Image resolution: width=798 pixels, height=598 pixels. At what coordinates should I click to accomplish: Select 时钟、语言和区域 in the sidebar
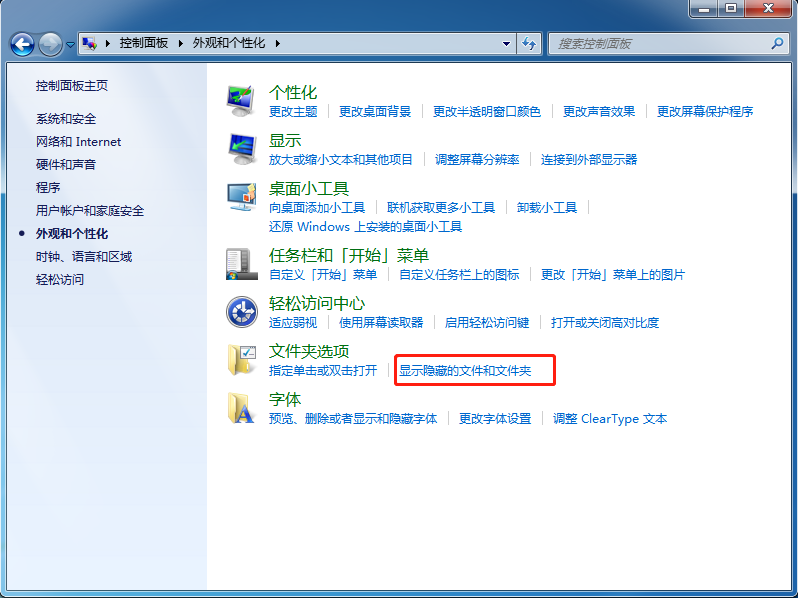tap(84, 257)
